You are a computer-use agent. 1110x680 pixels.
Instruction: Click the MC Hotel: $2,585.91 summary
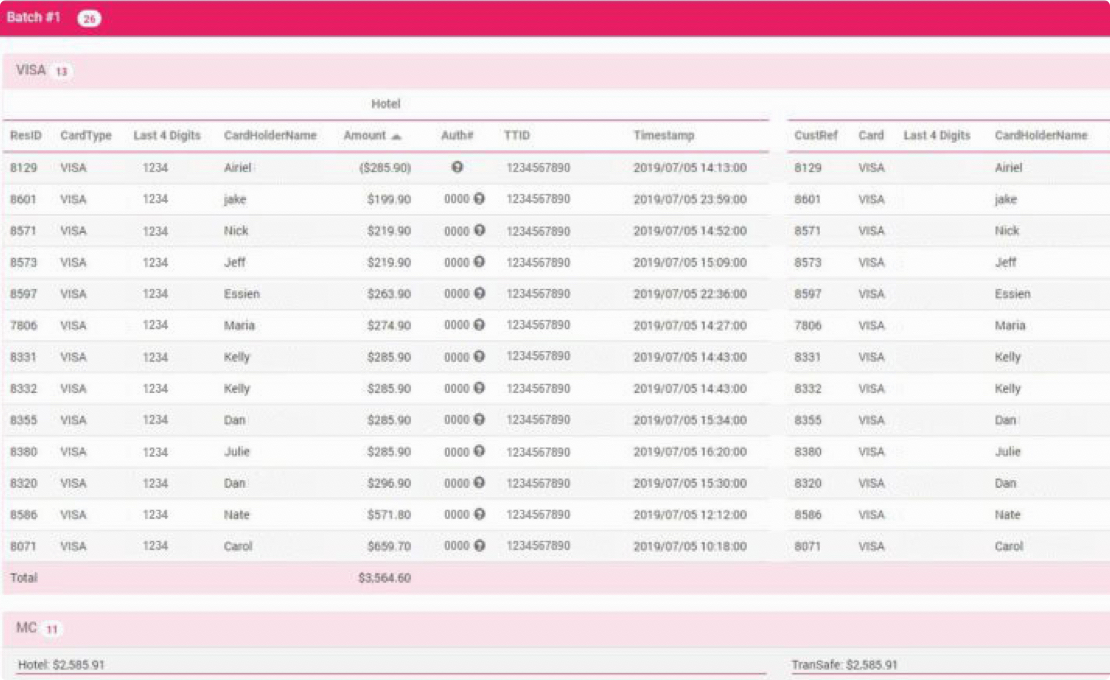[61, 664]
